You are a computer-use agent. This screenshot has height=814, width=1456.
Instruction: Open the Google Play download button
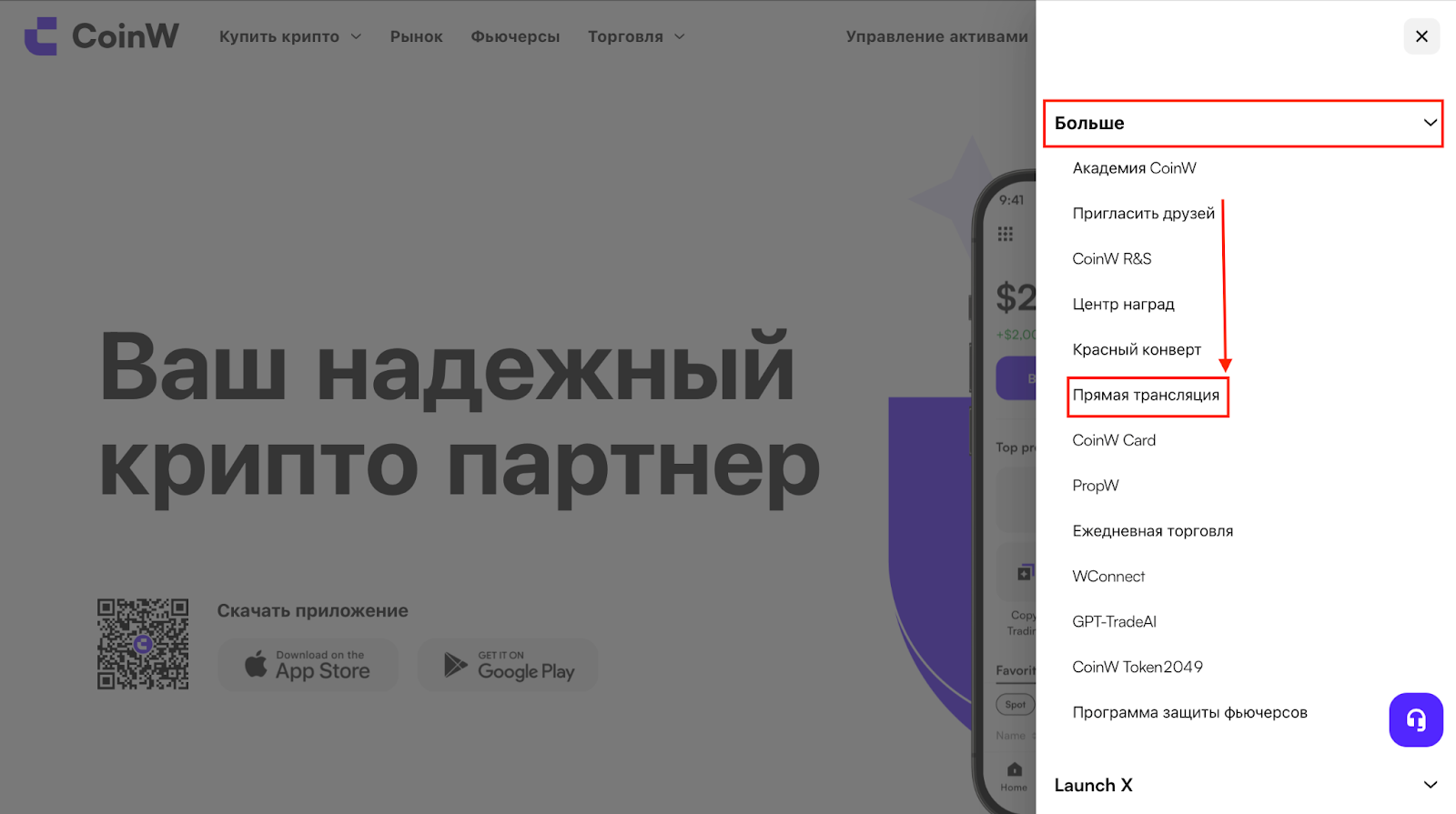(x=508, y=665)
